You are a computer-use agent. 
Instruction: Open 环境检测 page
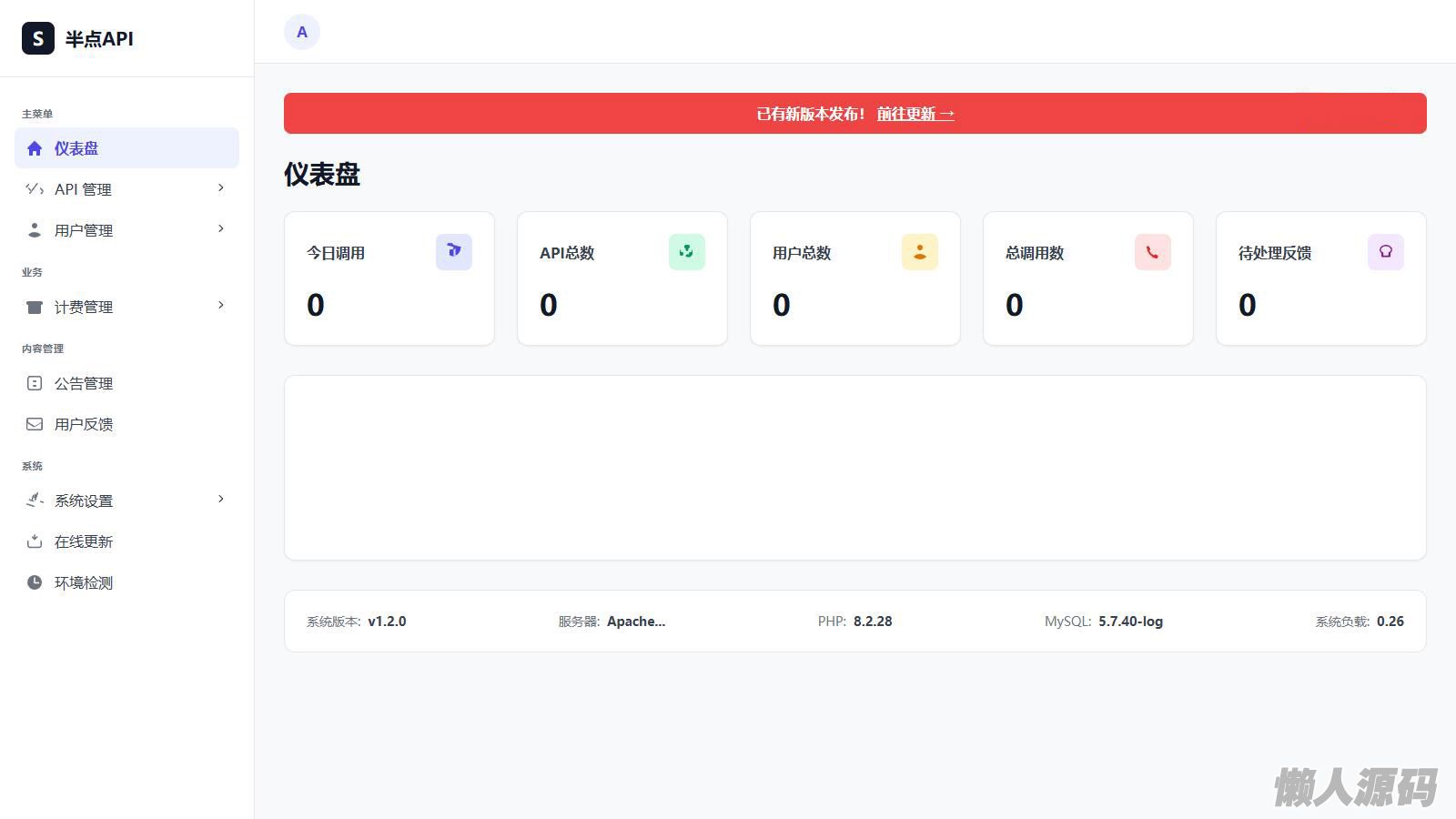click(x=126, y=582)
